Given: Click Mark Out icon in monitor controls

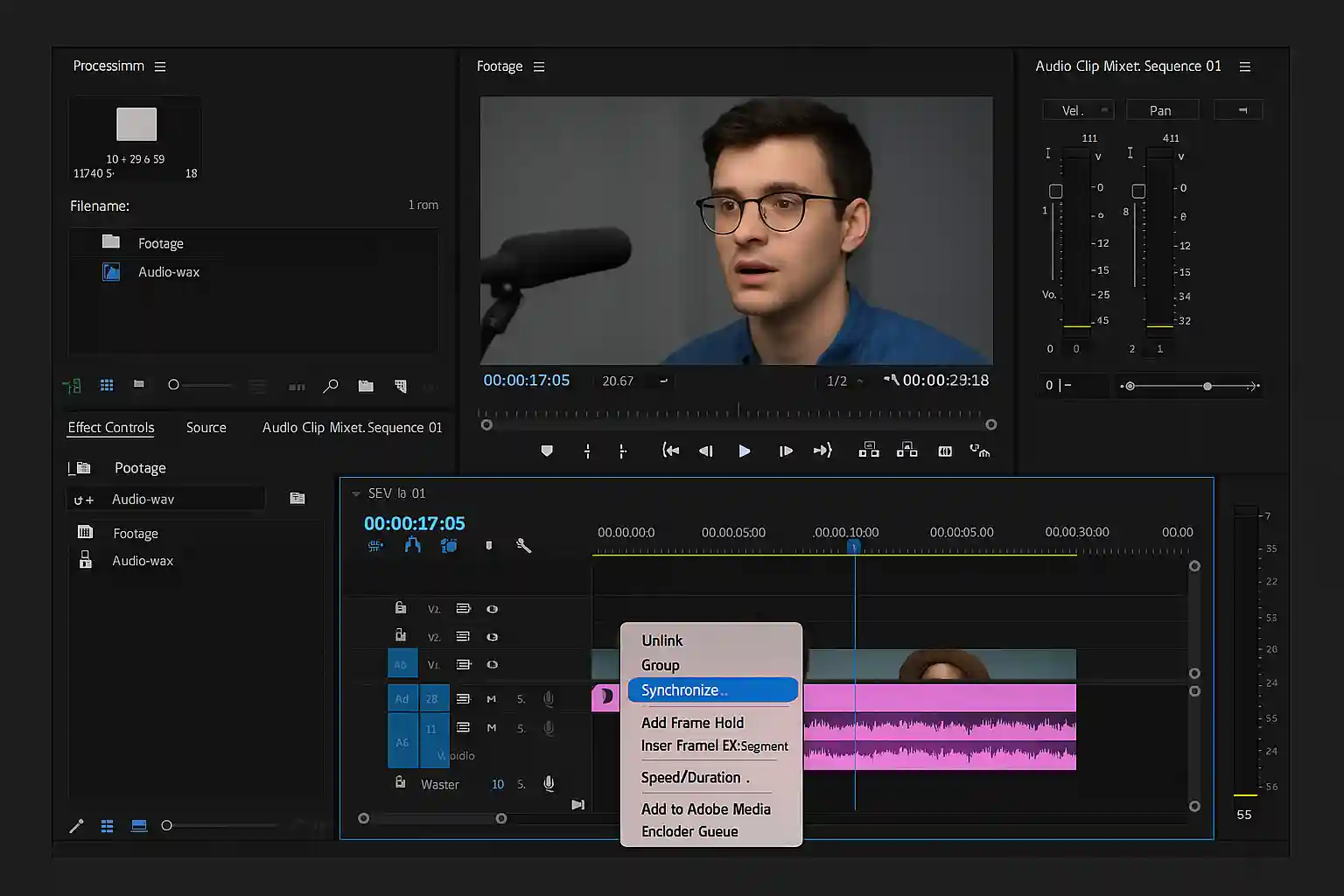Looking at the screenshot, I should pyautogui.click(x=622, y=451).
